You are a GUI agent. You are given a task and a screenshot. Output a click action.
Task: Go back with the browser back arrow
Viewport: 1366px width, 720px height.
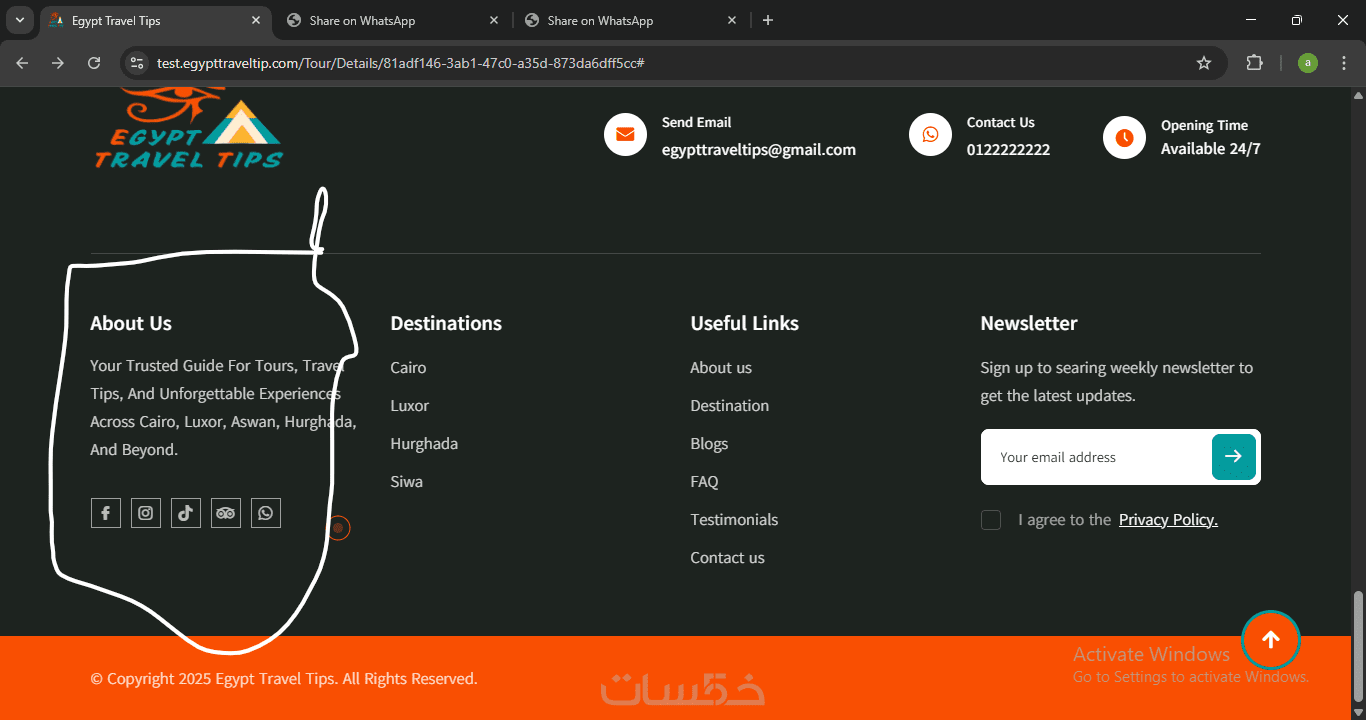(x=22, y=63)
